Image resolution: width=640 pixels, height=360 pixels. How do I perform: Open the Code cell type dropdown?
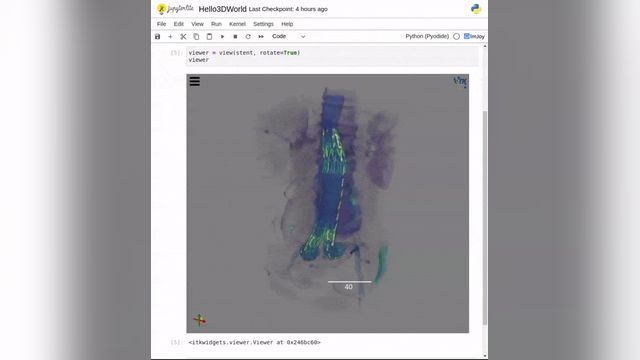[x=289, y=36]
